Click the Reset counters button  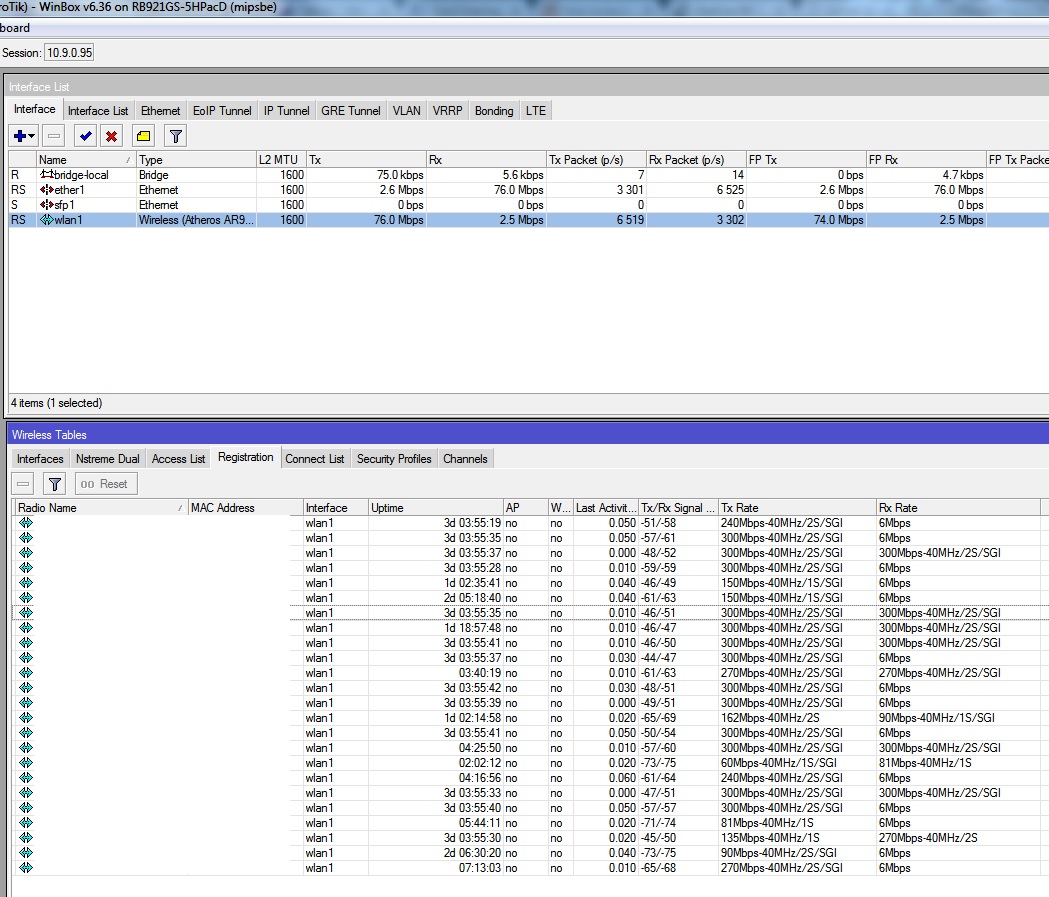[x=106, y=484]
